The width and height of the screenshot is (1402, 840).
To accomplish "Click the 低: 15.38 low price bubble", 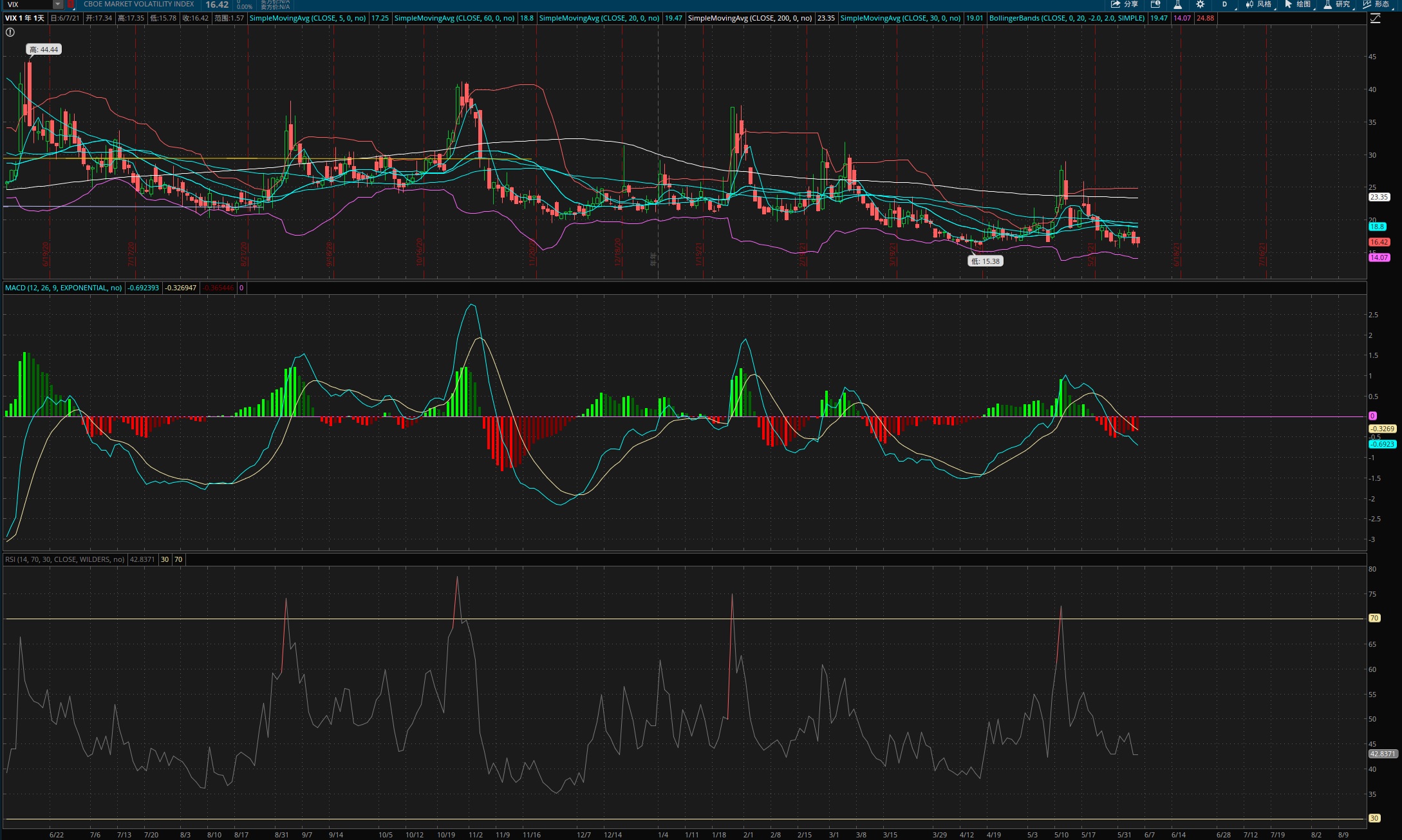I will [986, 261].
